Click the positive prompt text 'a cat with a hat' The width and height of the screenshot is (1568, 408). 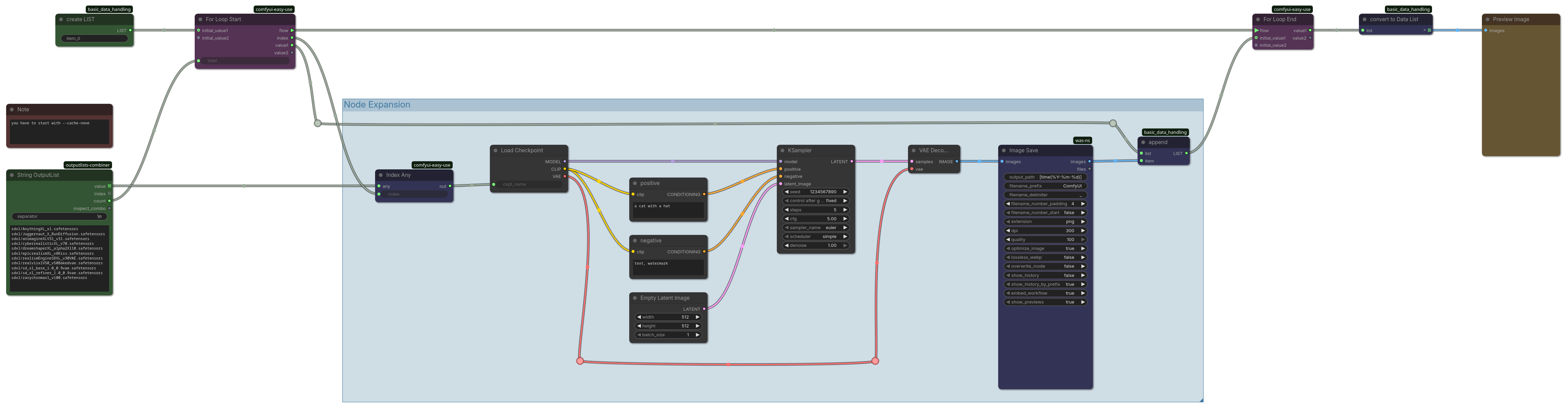(x=652, y=206)
